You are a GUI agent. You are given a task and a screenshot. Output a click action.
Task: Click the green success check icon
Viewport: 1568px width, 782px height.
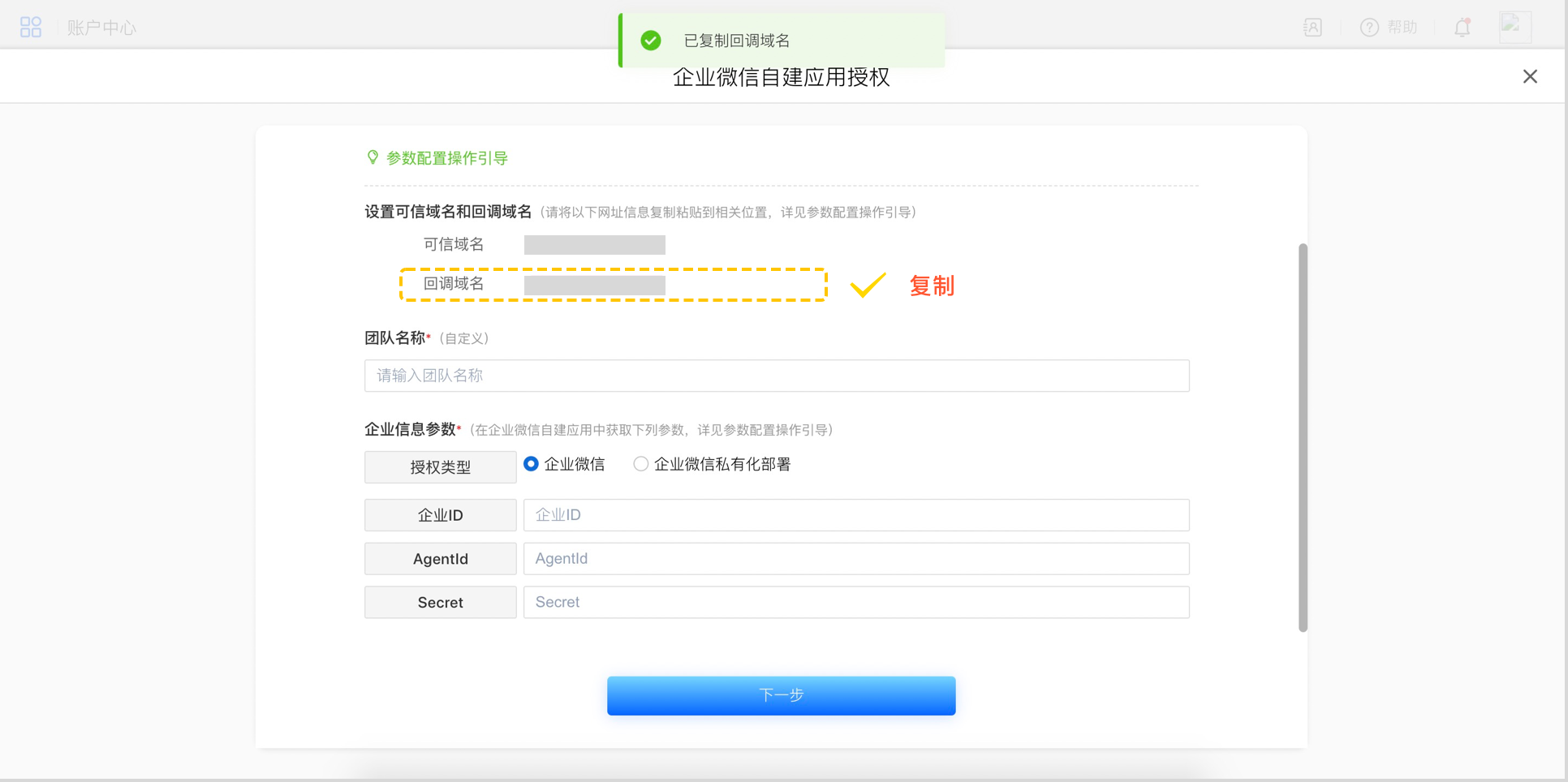click(651, 41)
